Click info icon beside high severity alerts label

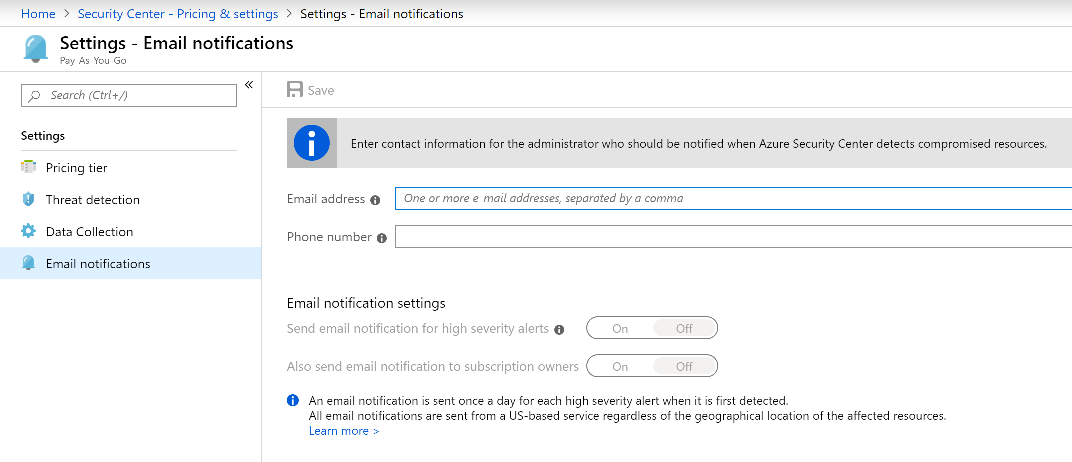click(559, 329)
